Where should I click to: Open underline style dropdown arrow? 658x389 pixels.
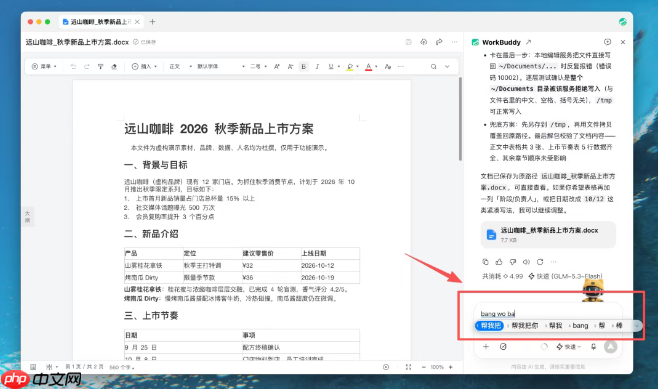[x=339, y=66]
